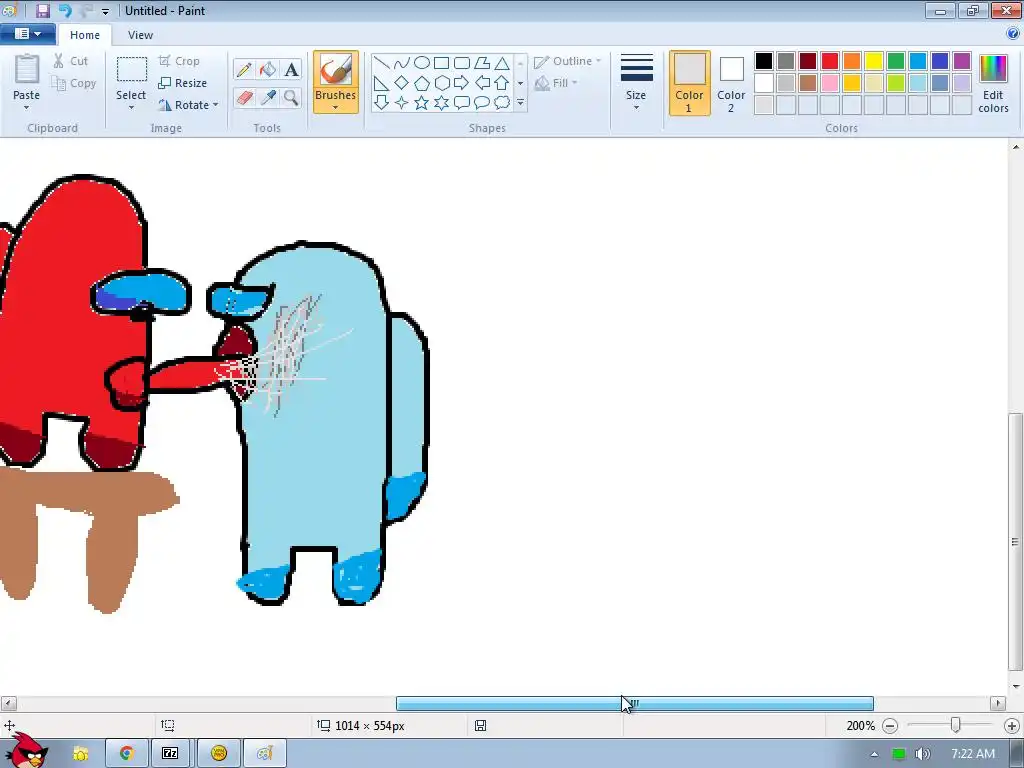Screen dimensions: 1024x768
Task: Click the zoom in plus button
Action: (1012, 726)
